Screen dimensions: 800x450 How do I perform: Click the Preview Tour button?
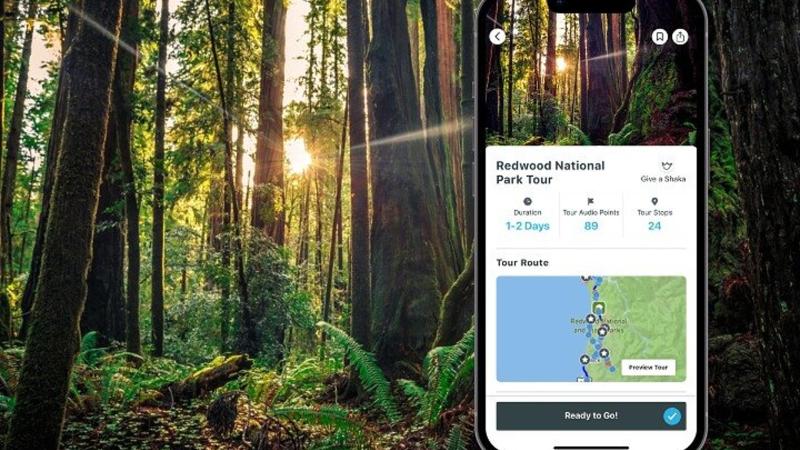(x=648, y=367)
